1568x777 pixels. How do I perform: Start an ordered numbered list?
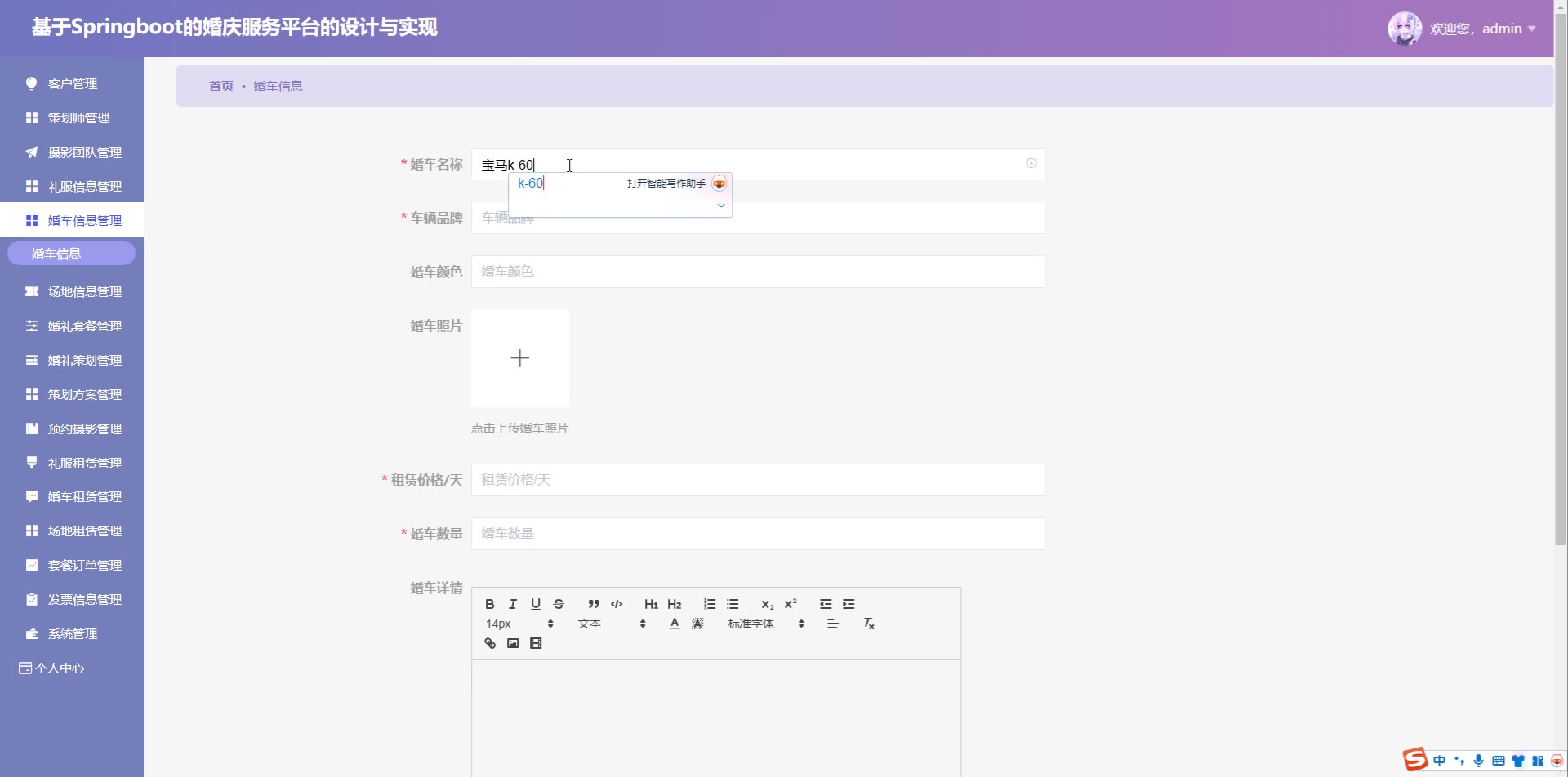[710, 604]
